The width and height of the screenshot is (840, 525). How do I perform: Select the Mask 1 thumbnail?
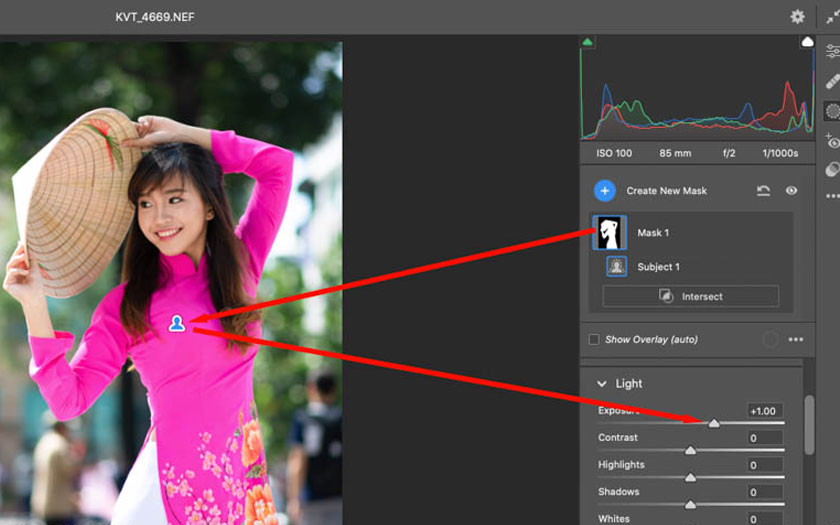[610, 232]
